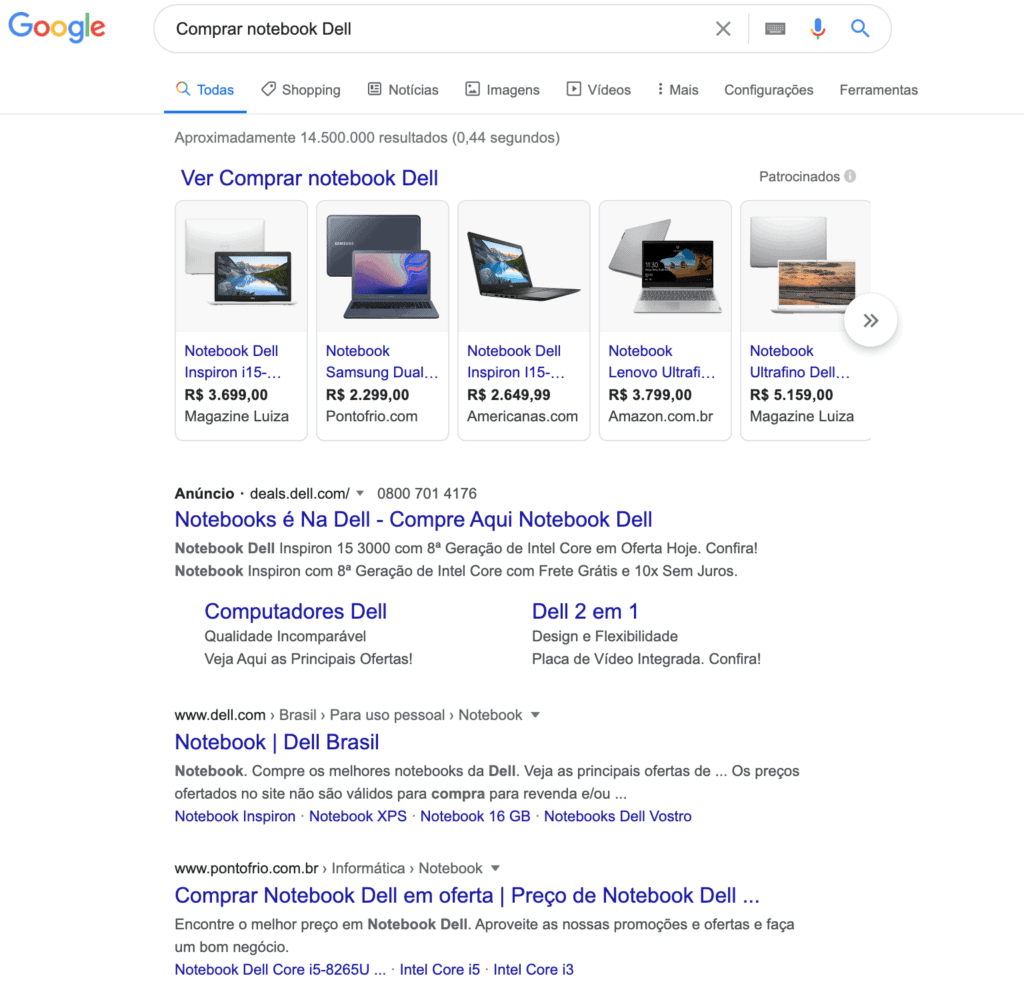Click the Patrocinados info icon
1024x992 pixels.
coord(850,176)
